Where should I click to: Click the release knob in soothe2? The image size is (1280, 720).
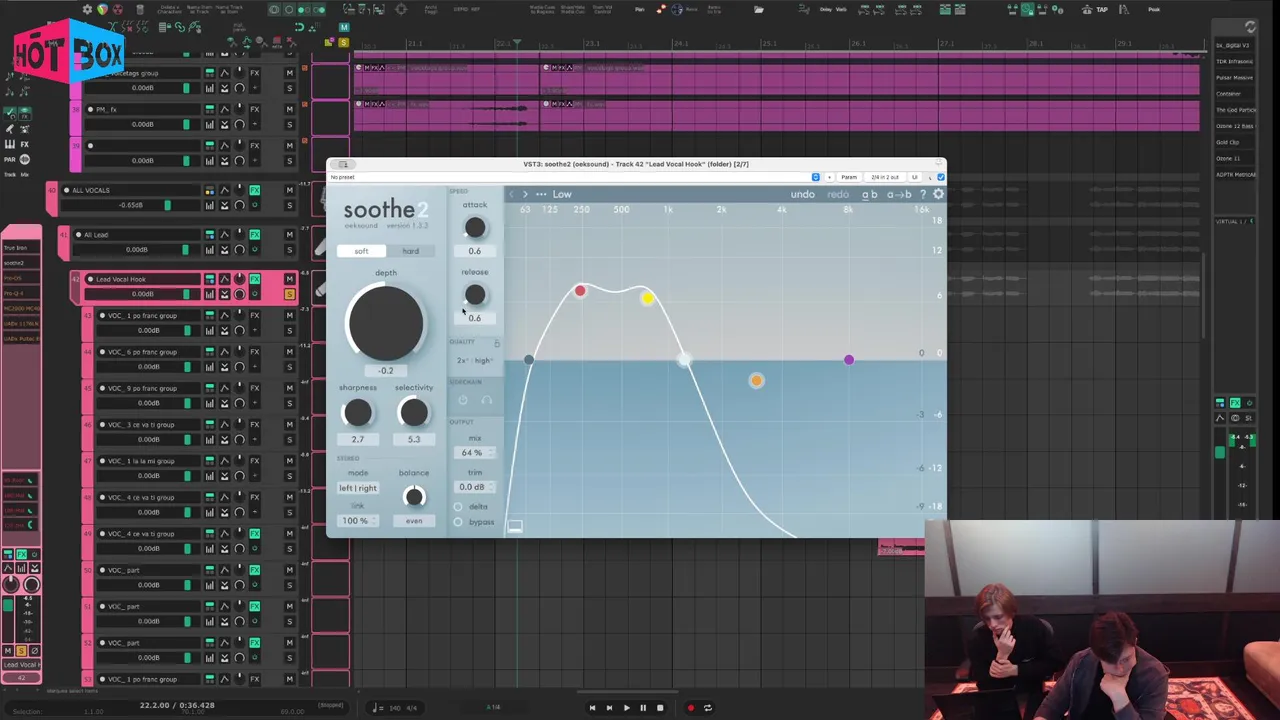click(x=475, y=295)
